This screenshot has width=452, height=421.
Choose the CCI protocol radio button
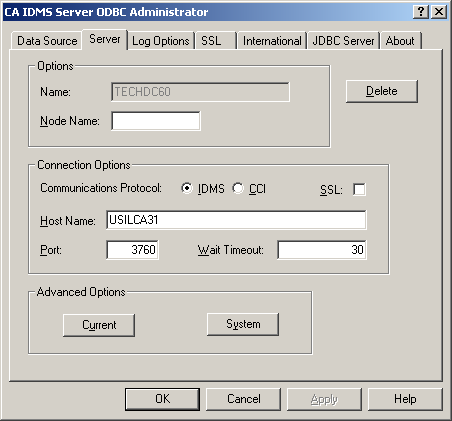point(238,188)
